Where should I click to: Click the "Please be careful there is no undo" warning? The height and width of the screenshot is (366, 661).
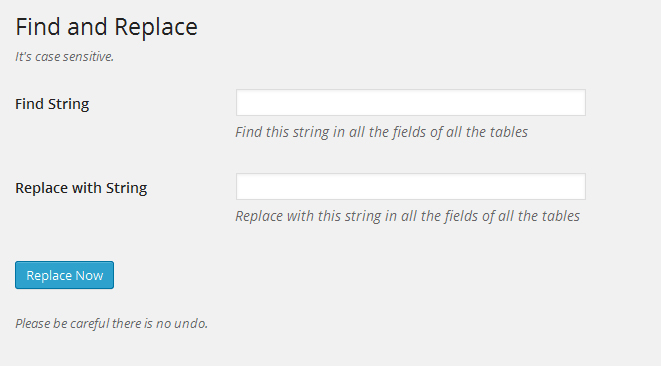112,323
